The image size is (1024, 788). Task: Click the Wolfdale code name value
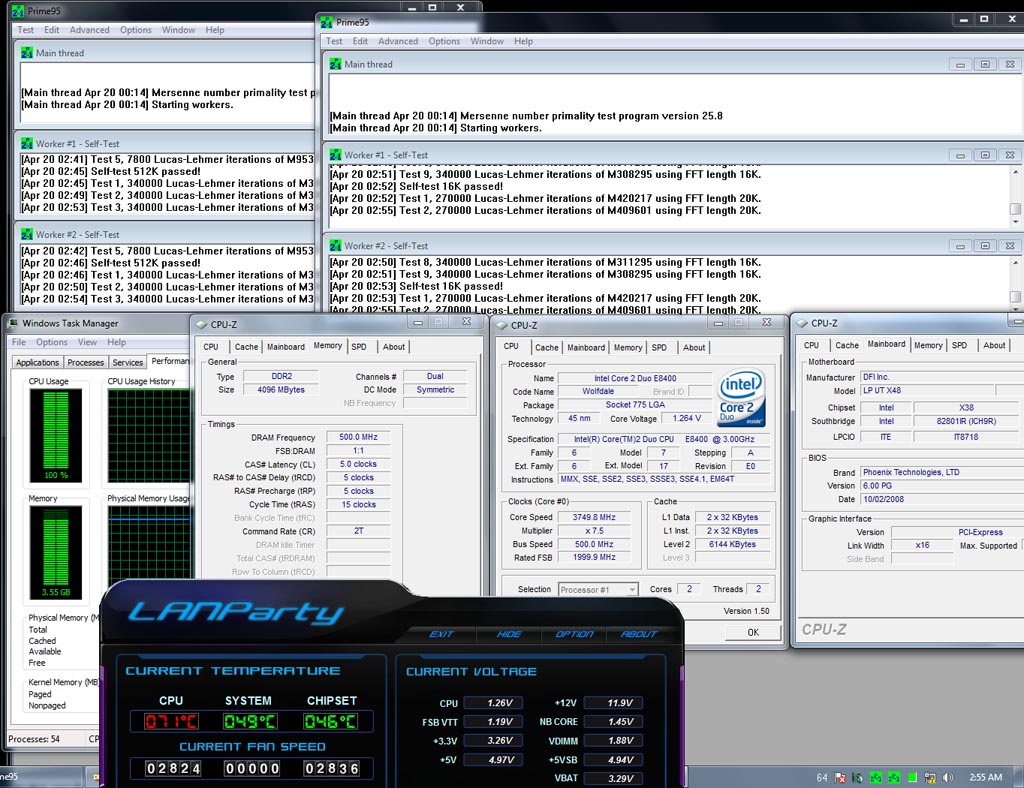click(x=598, y=392)
